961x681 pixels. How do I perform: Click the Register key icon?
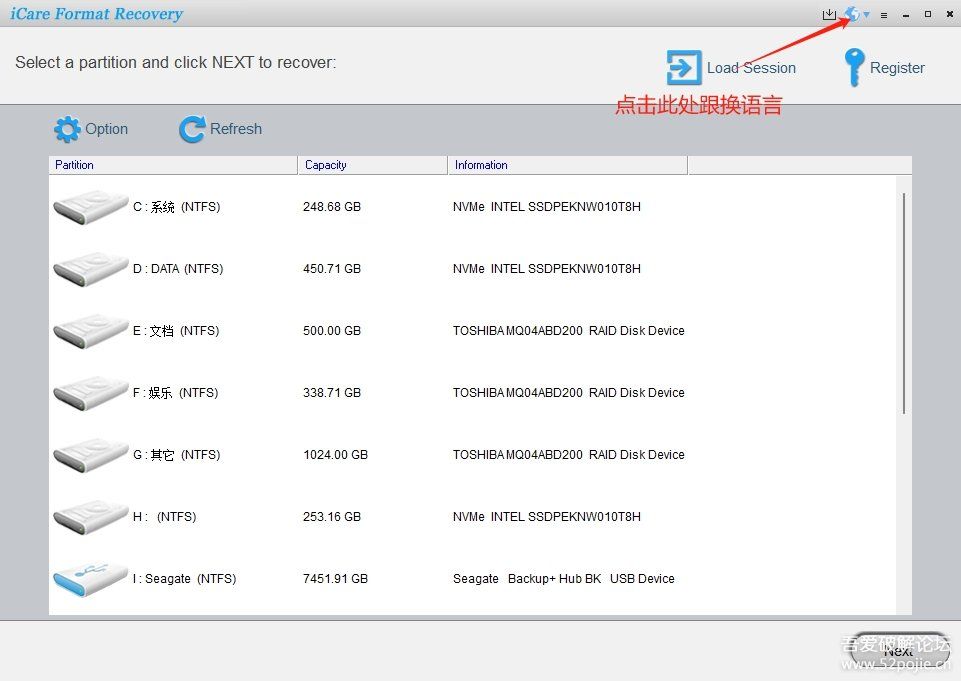coord(854,68)
